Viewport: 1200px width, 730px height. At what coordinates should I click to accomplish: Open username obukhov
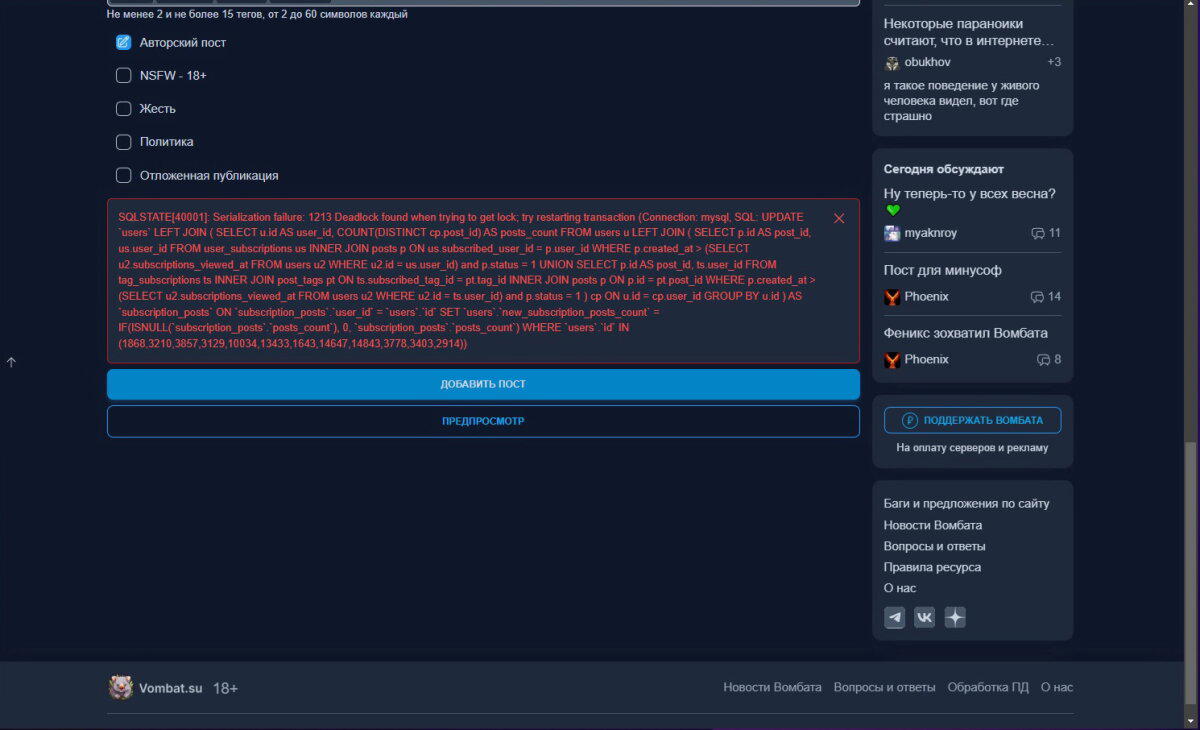coord(927,62)
